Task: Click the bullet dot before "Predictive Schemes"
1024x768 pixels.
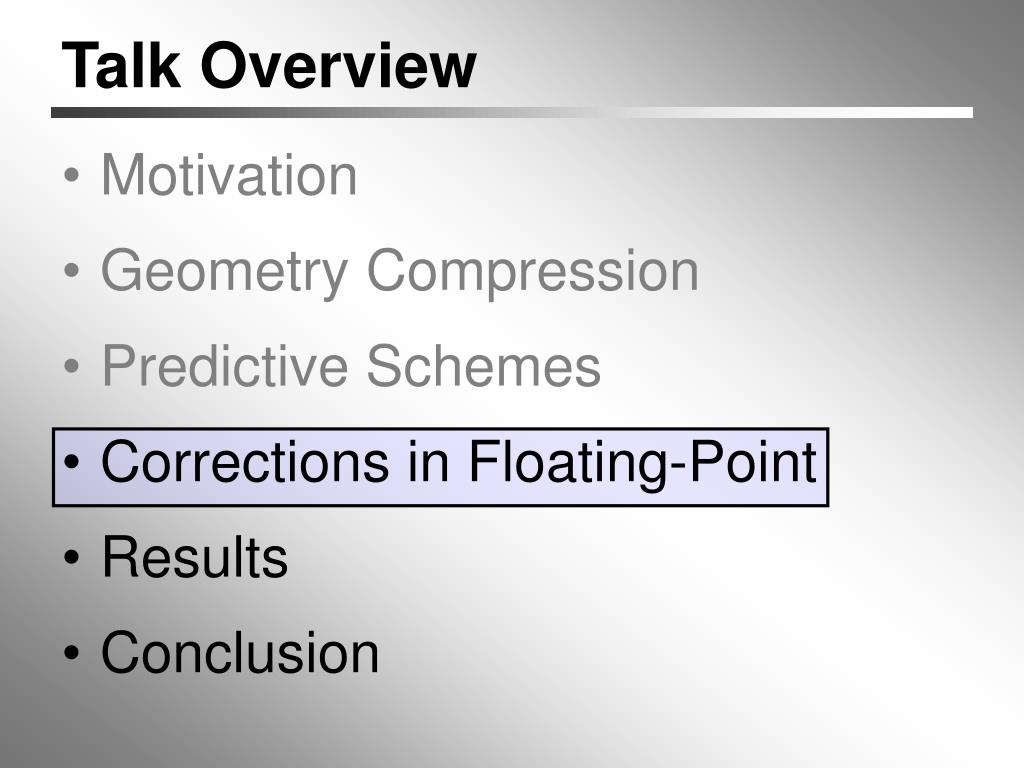Action: (71, 366)
